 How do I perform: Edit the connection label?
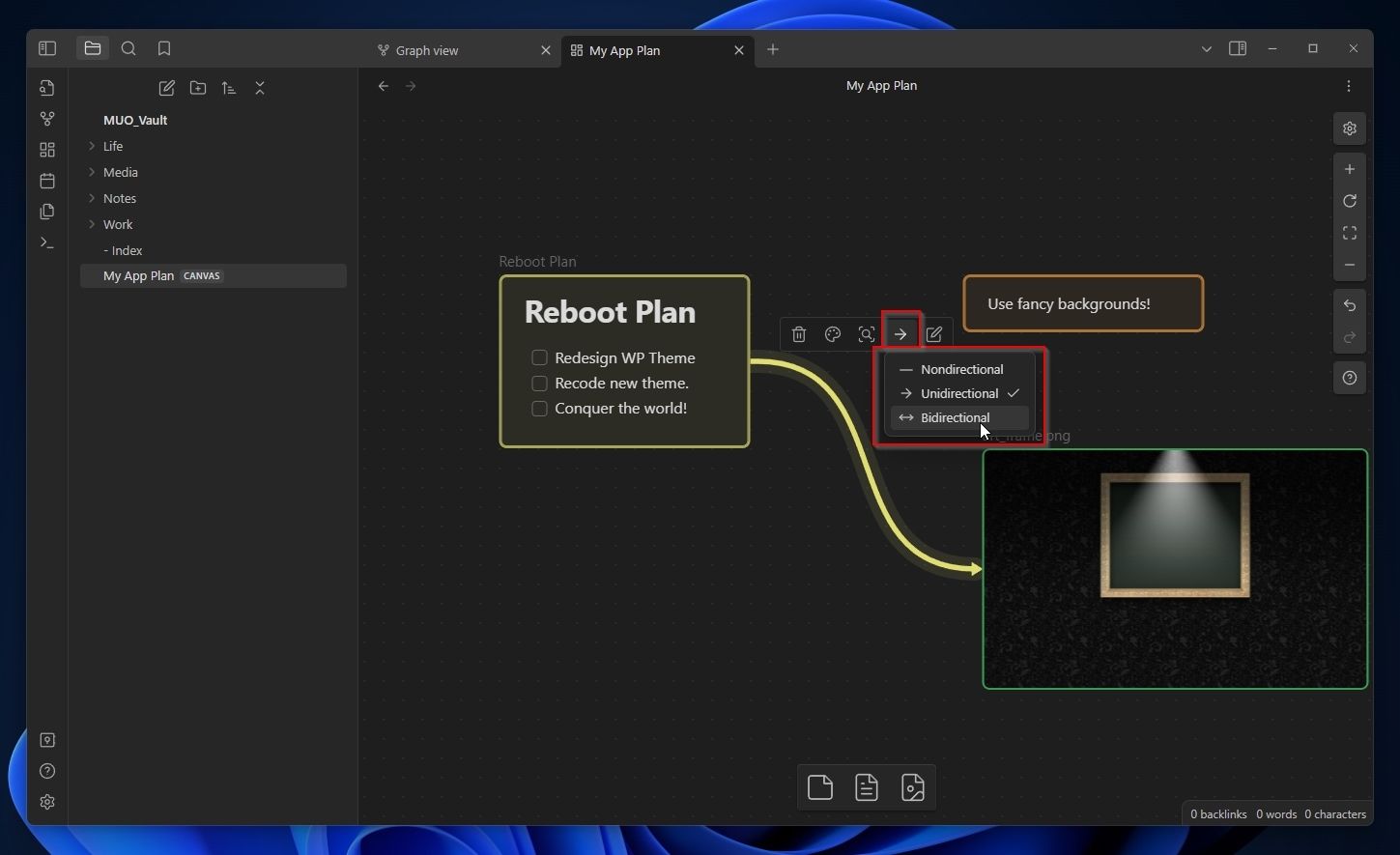[934, 334]
